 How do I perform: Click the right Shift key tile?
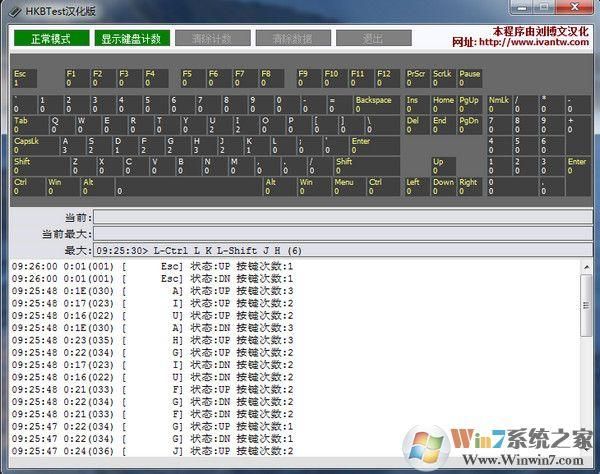click(x=367, y=166)
